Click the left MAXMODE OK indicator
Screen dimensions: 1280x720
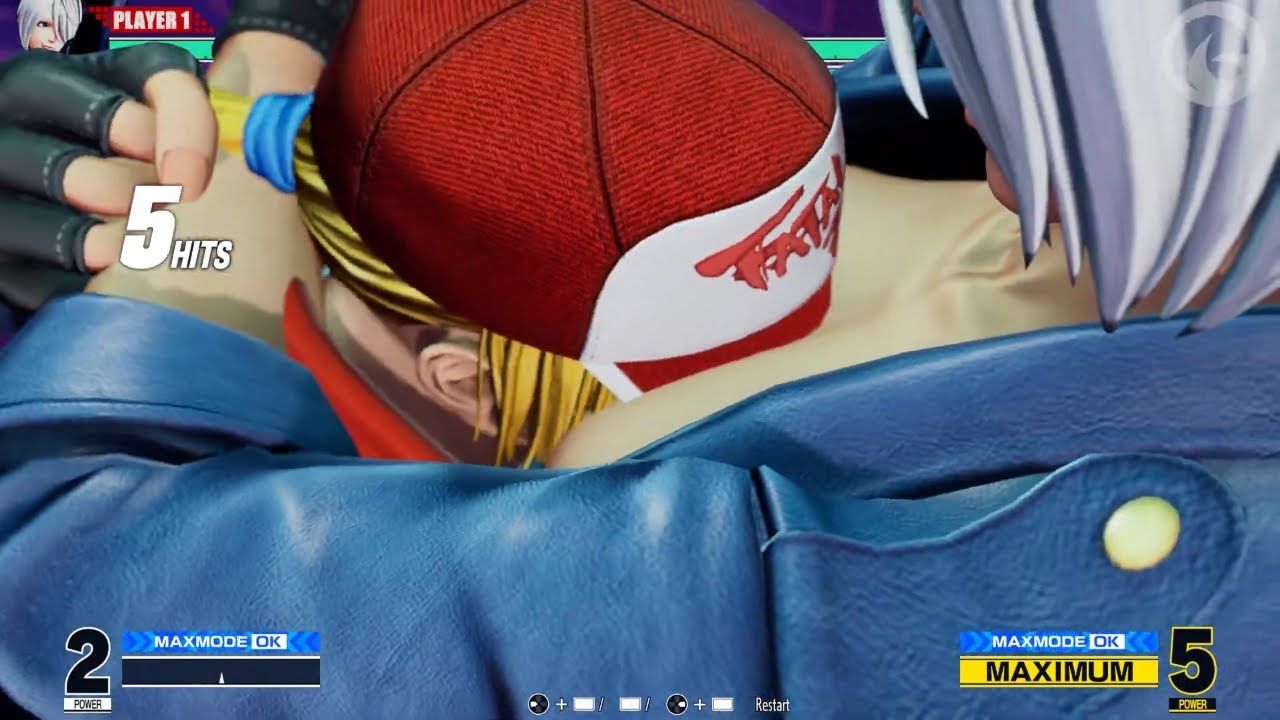coord(221,642)
